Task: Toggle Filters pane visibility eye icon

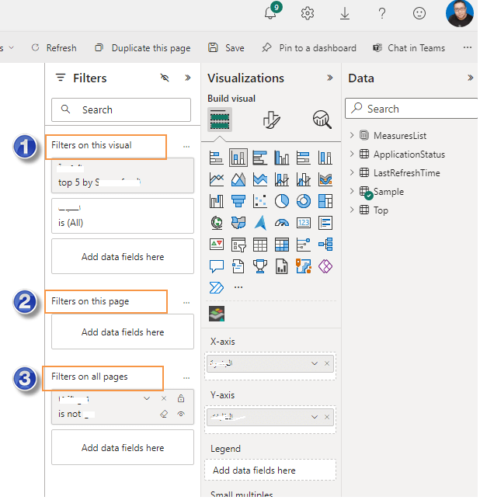Action: (165, 78)
